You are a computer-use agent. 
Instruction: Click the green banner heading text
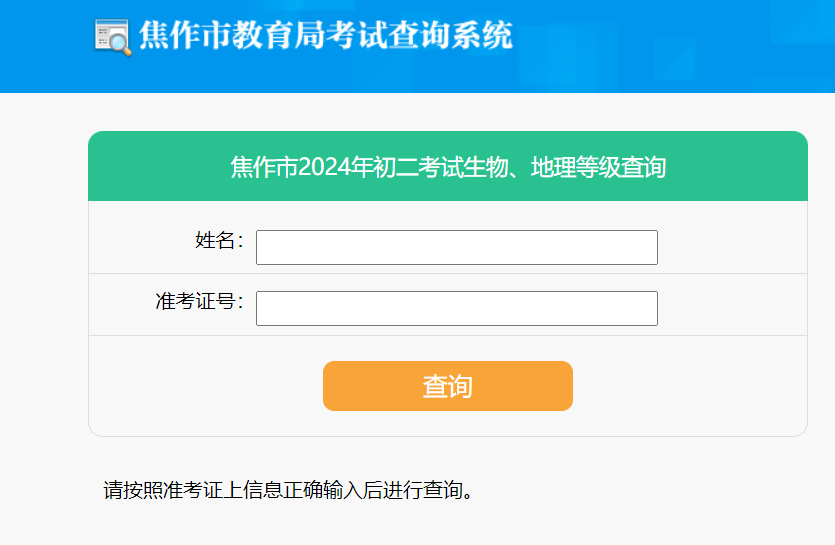448,167
